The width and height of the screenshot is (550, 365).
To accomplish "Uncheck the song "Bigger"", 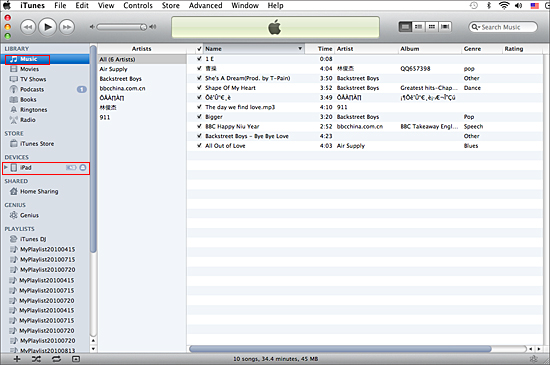I will click(x=199, y=117).
